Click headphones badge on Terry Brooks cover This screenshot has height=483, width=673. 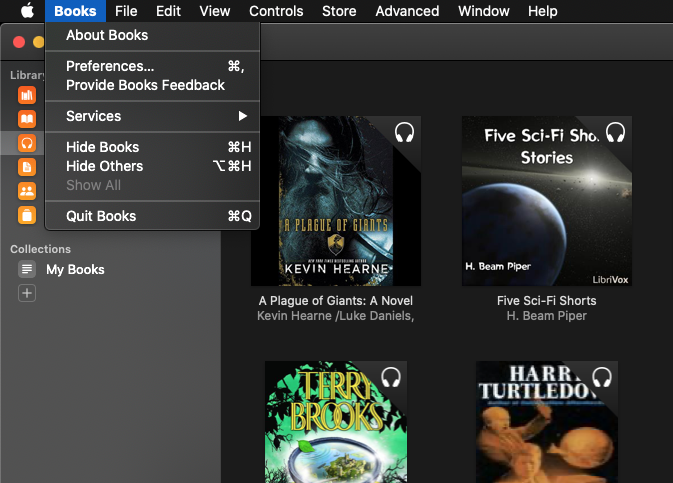(x=391, y=377)
